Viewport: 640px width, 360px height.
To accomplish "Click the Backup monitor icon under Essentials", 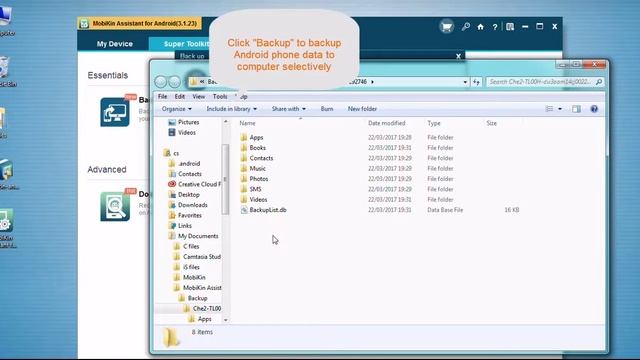I will tap(115, 112).
